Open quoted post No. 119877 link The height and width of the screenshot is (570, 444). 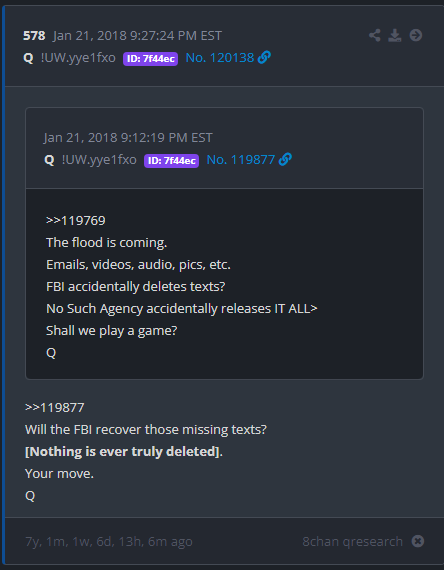tap(241, 159)
